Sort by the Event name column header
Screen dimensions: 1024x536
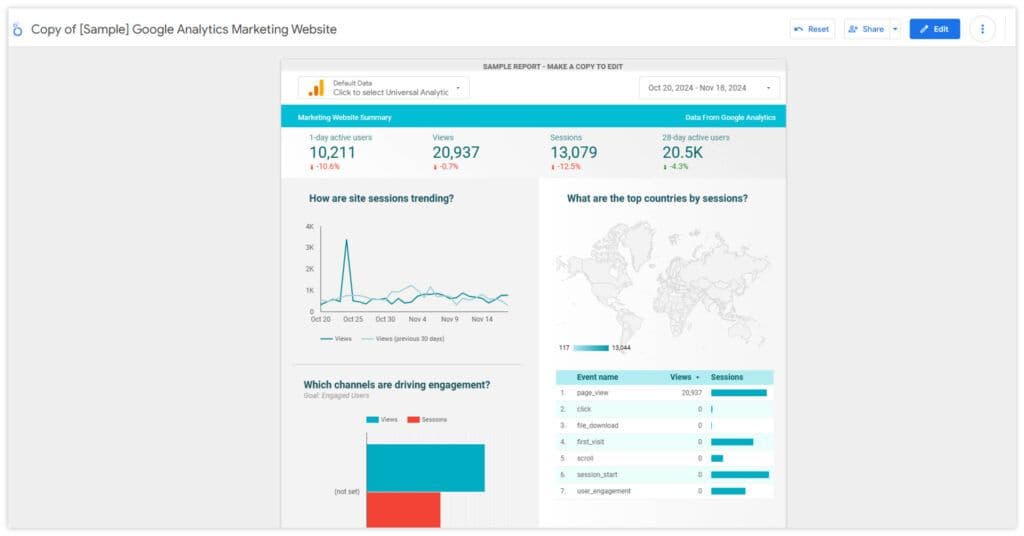tap(597, 377)
